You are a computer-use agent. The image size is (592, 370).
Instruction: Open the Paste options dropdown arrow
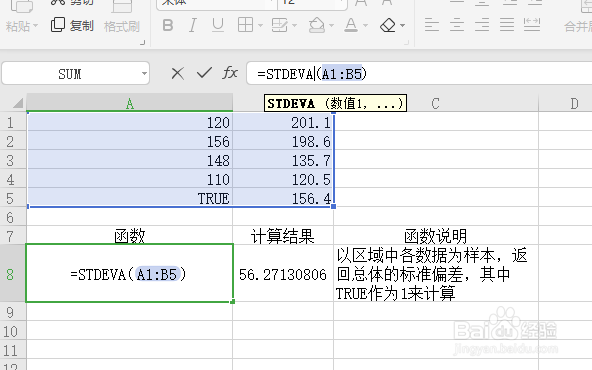click(35, 26)
